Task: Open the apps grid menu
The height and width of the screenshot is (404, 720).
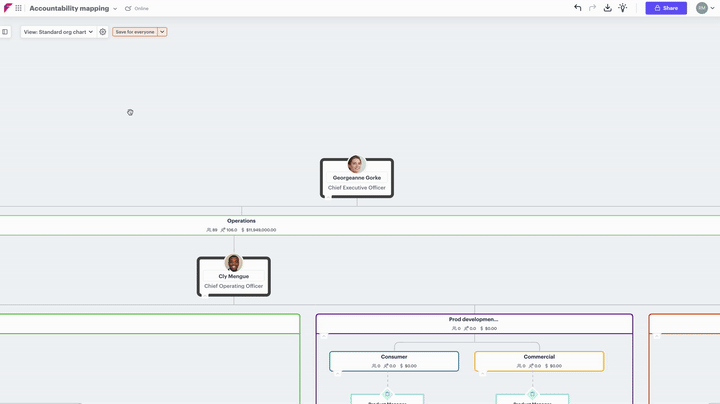Action: pyautogui.click(x=18, y=8)
